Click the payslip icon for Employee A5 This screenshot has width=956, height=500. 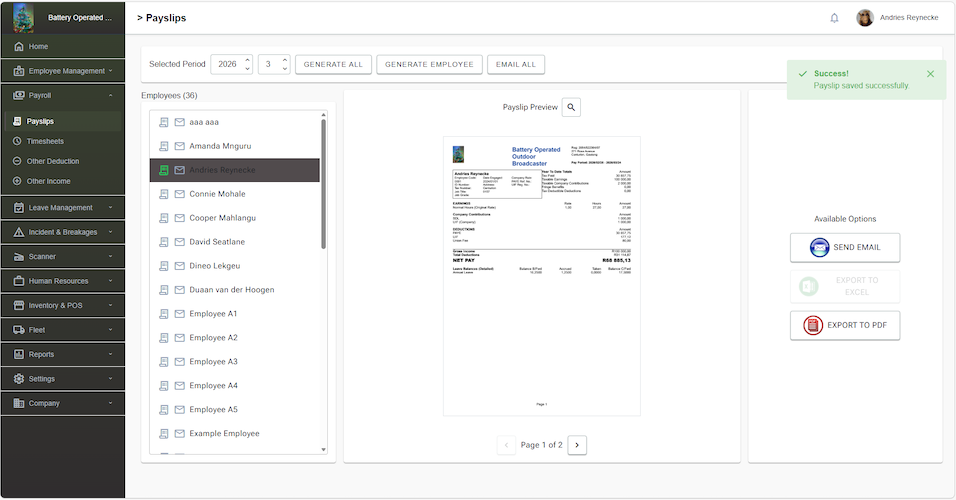pyautogui.click(x=163, y=410)
